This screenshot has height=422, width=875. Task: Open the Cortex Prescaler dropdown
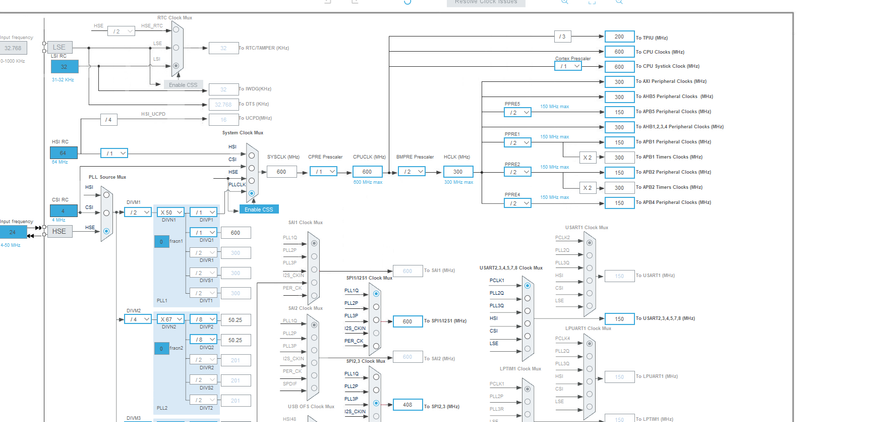click(568, 66)
